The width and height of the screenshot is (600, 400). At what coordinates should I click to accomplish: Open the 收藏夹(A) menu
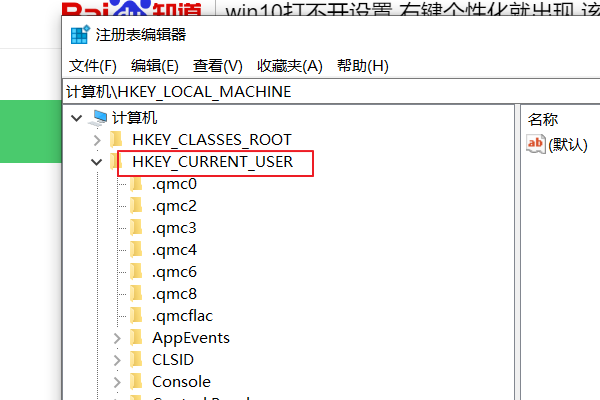pos(289,65)
